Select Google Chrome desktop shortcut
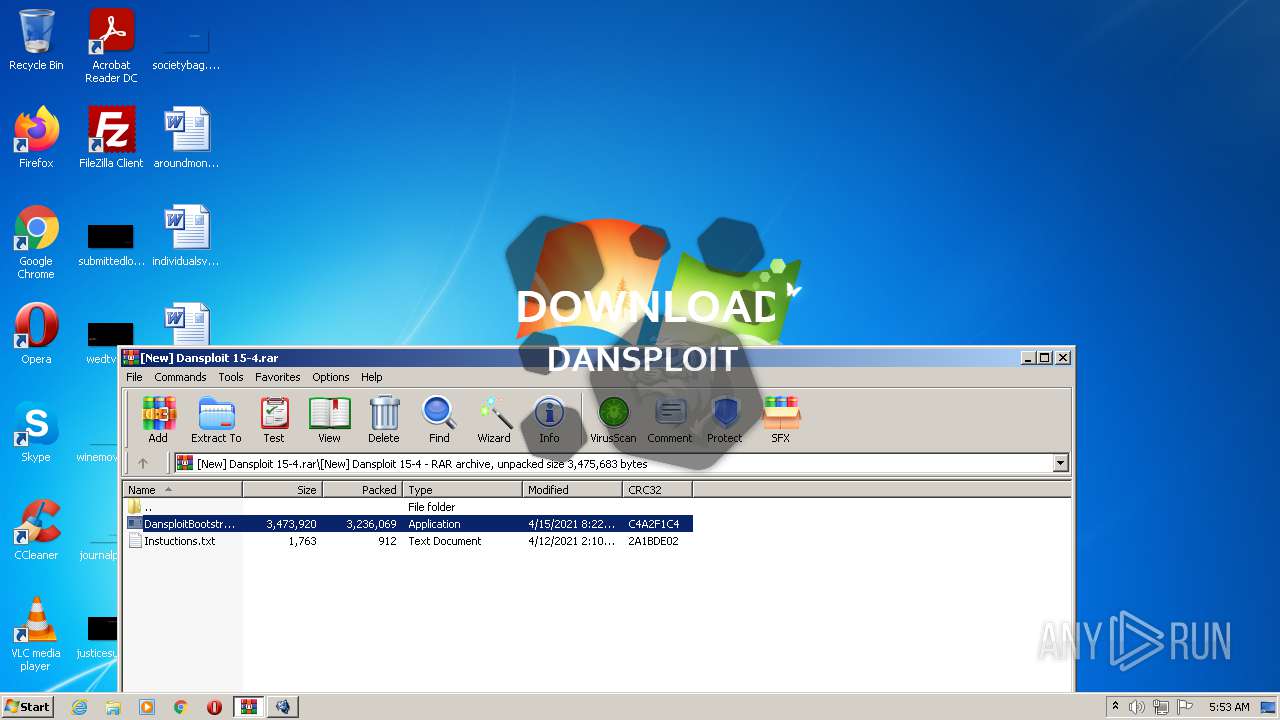 36,242
